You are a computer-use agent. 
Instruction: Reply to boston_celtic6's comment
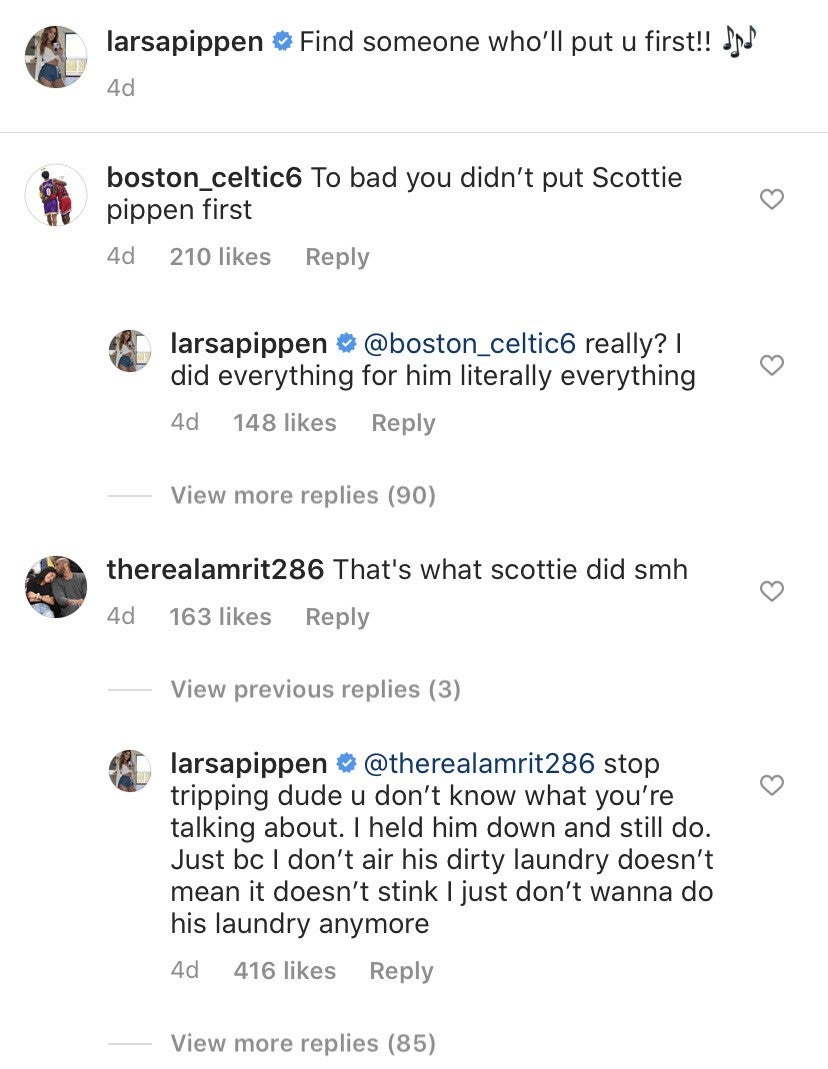pyautogui.click(x=337, y=257)
